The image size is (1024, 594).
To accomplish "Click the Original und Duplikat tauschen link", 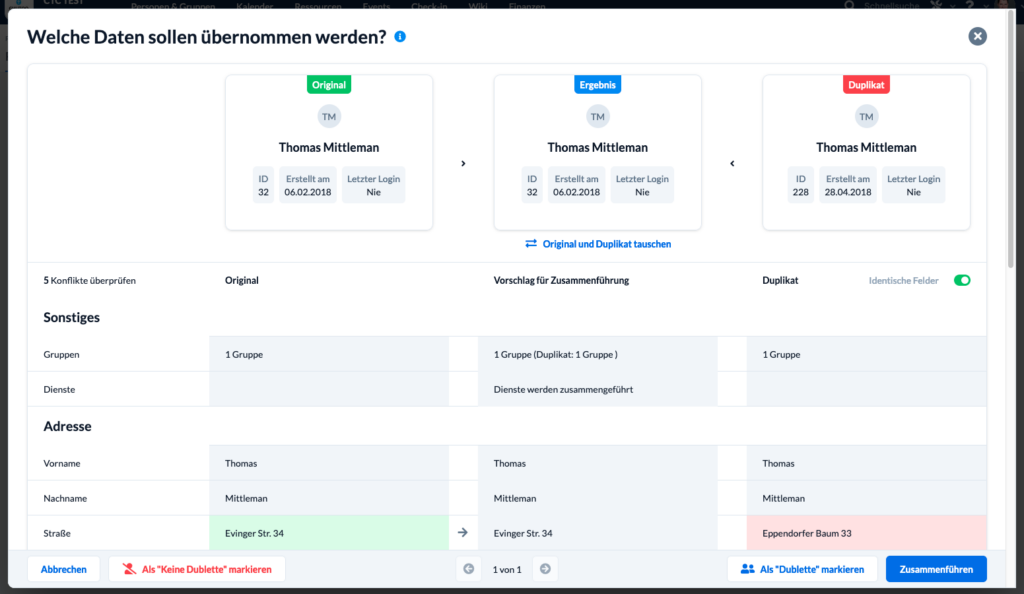I will tap(607, 243).
